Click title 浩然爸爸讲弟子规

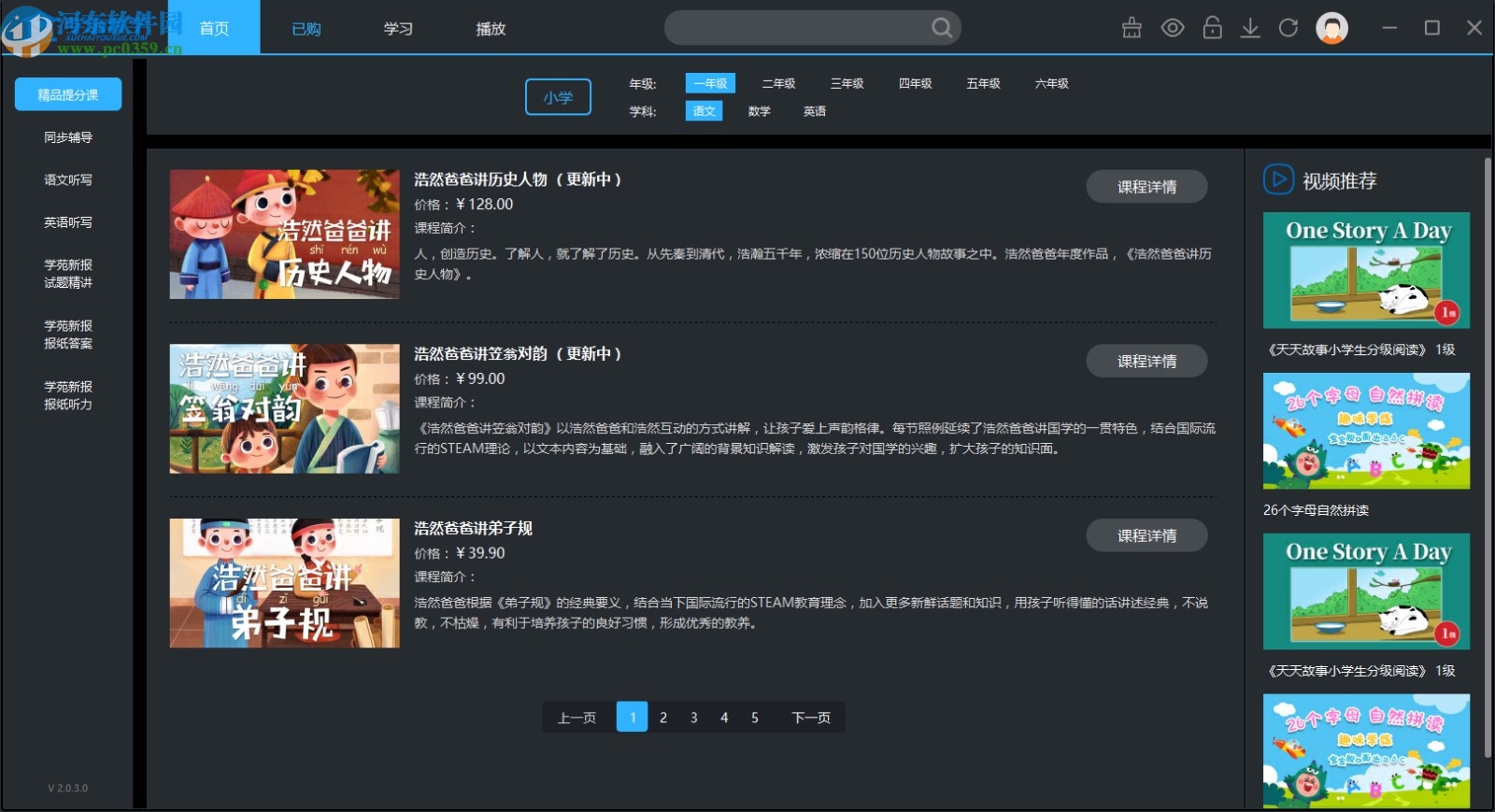pos(473,529)
